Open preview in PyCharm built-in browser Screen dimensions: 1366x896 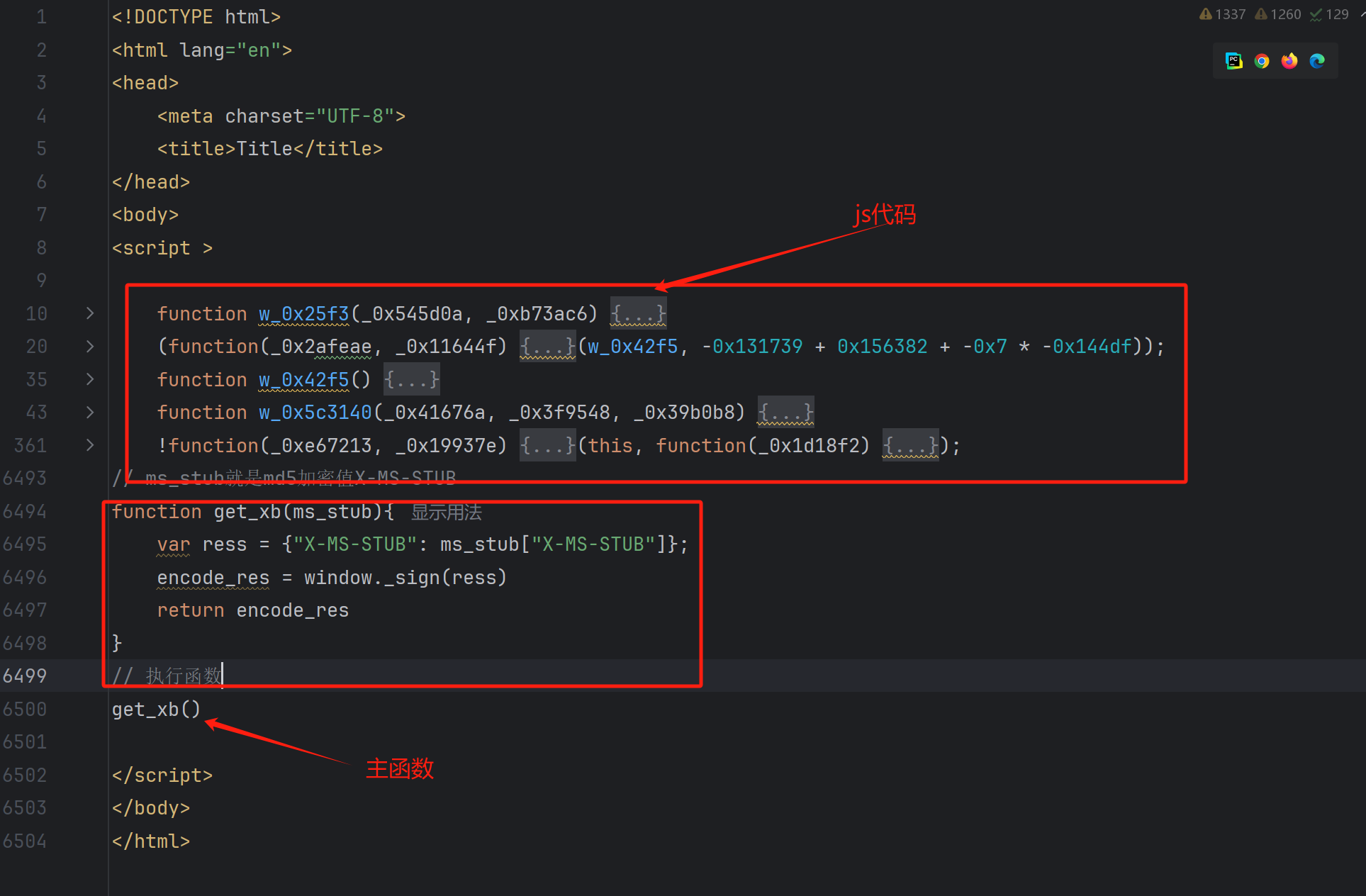point(1234,61)
